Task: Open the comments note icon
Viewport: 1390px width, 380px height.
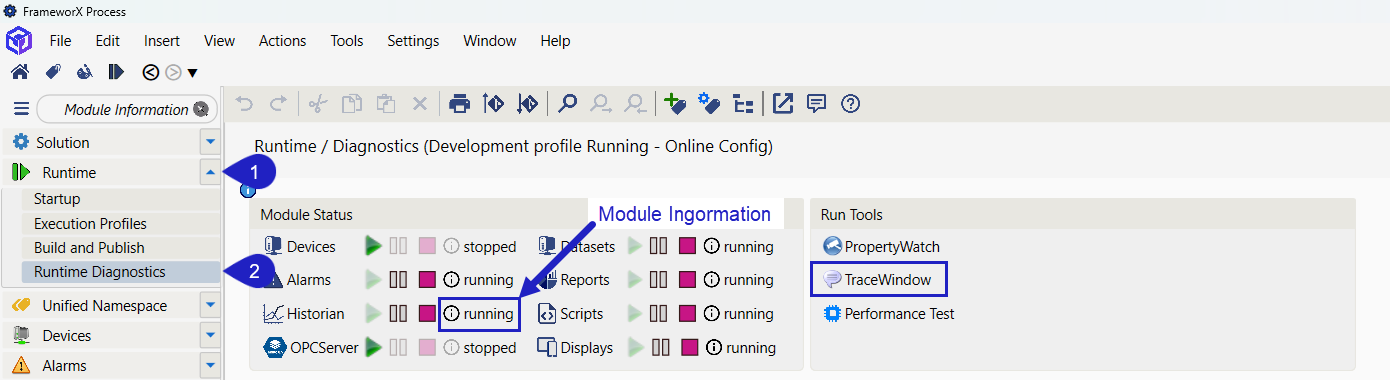Action: (817, 103)
